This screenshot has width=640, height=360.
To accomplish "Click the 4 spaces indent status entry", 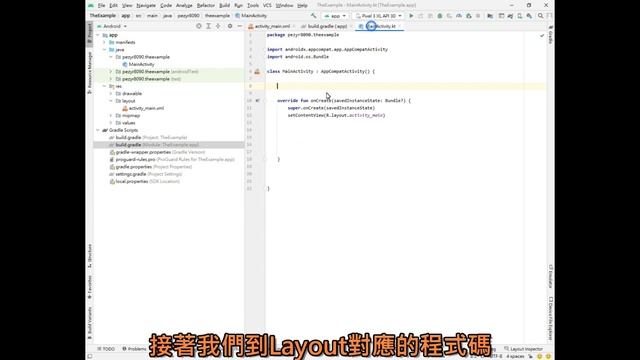I will [x=515, y=356].
